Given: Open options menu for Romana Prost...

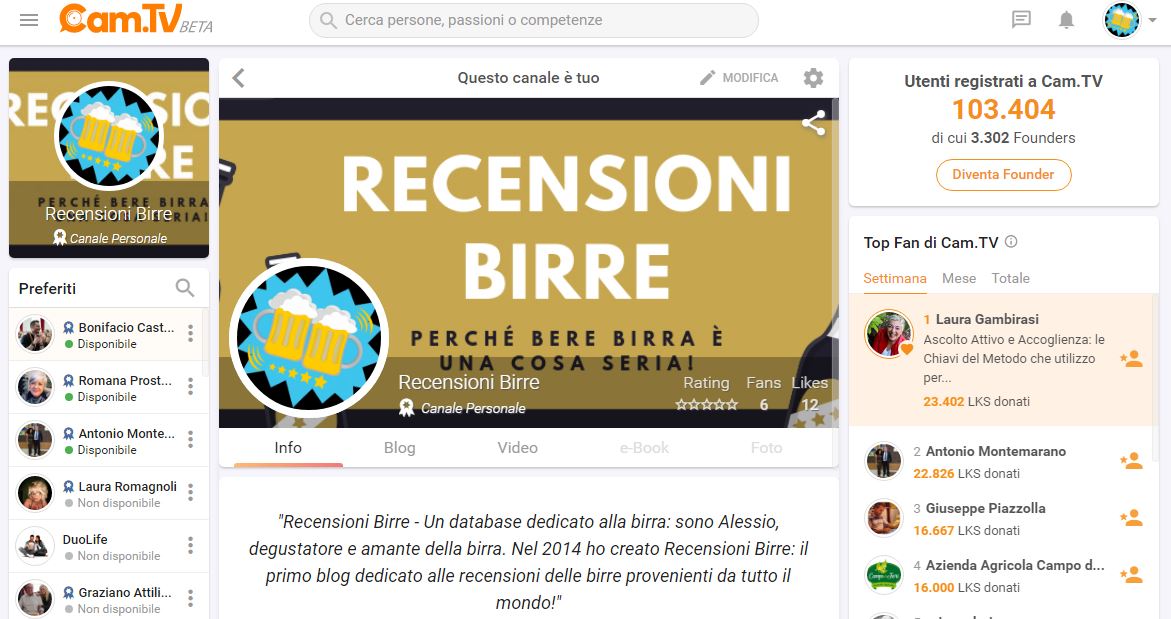Looking at the screenshot, I should tap(190, 387).
